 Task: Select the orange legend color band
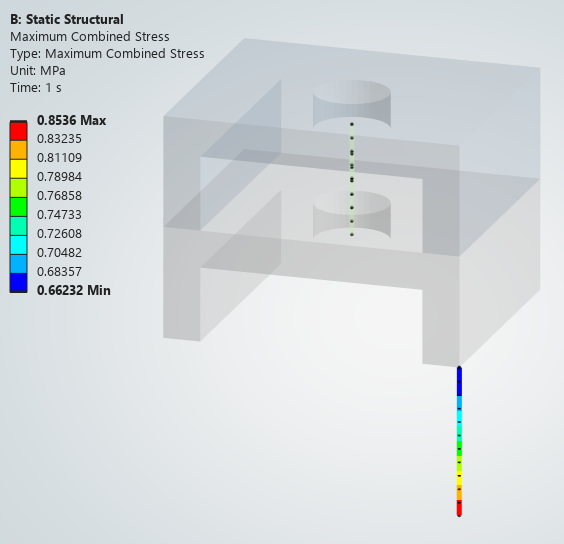pos(18,150)
